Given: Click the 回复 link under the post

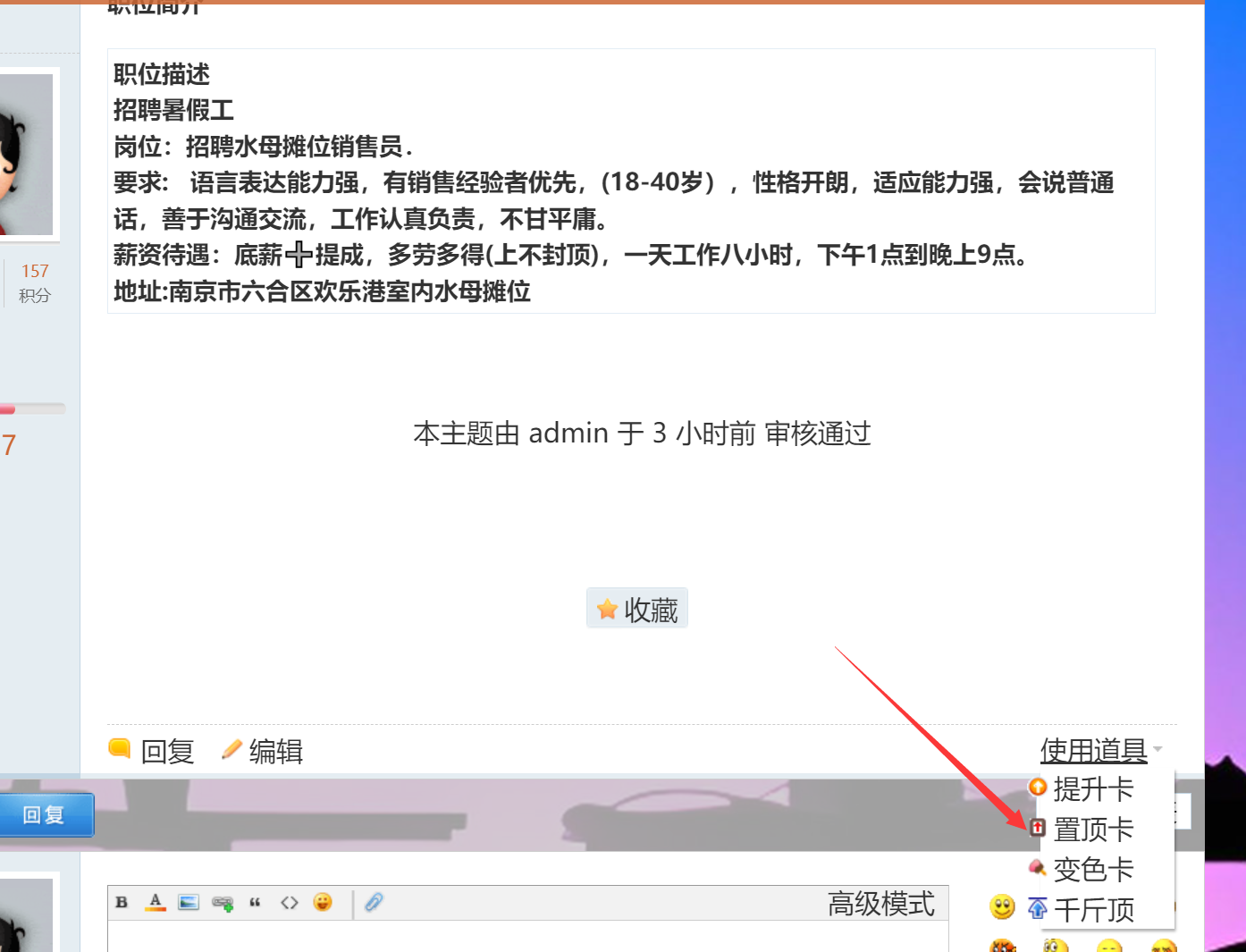Looking at the screenshot, I should point(153,751).
